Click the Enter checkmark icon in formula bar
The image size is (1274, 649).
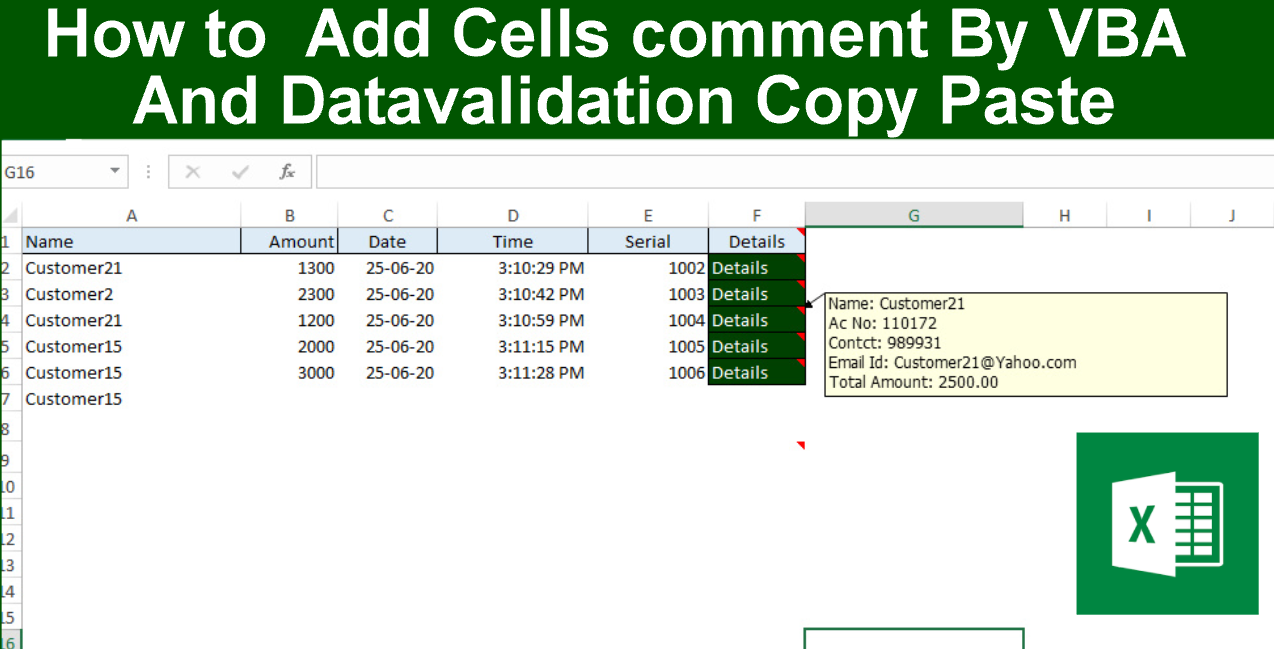pyautogui.click(x=240, y=171)
